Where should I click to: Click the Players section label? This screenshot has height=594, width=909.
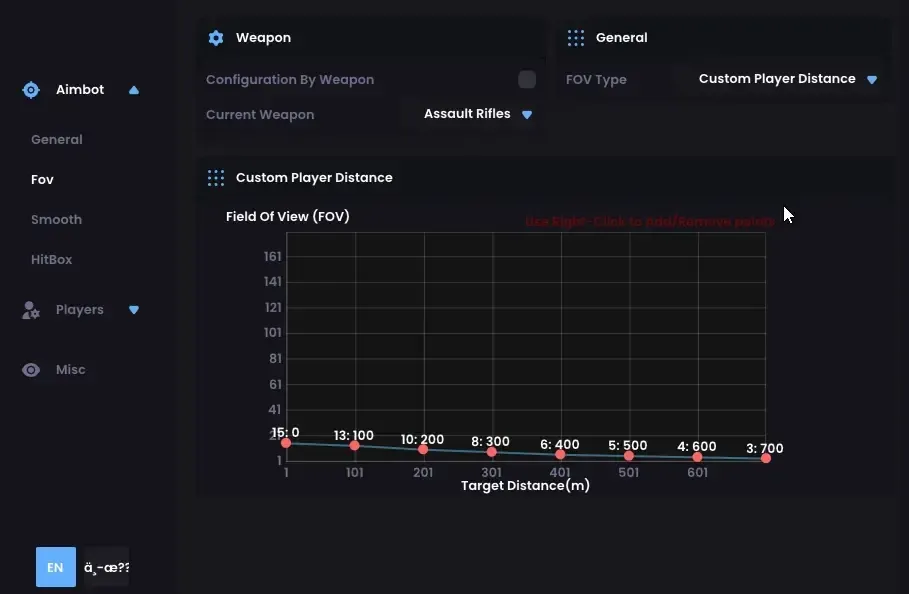(79, 310)
